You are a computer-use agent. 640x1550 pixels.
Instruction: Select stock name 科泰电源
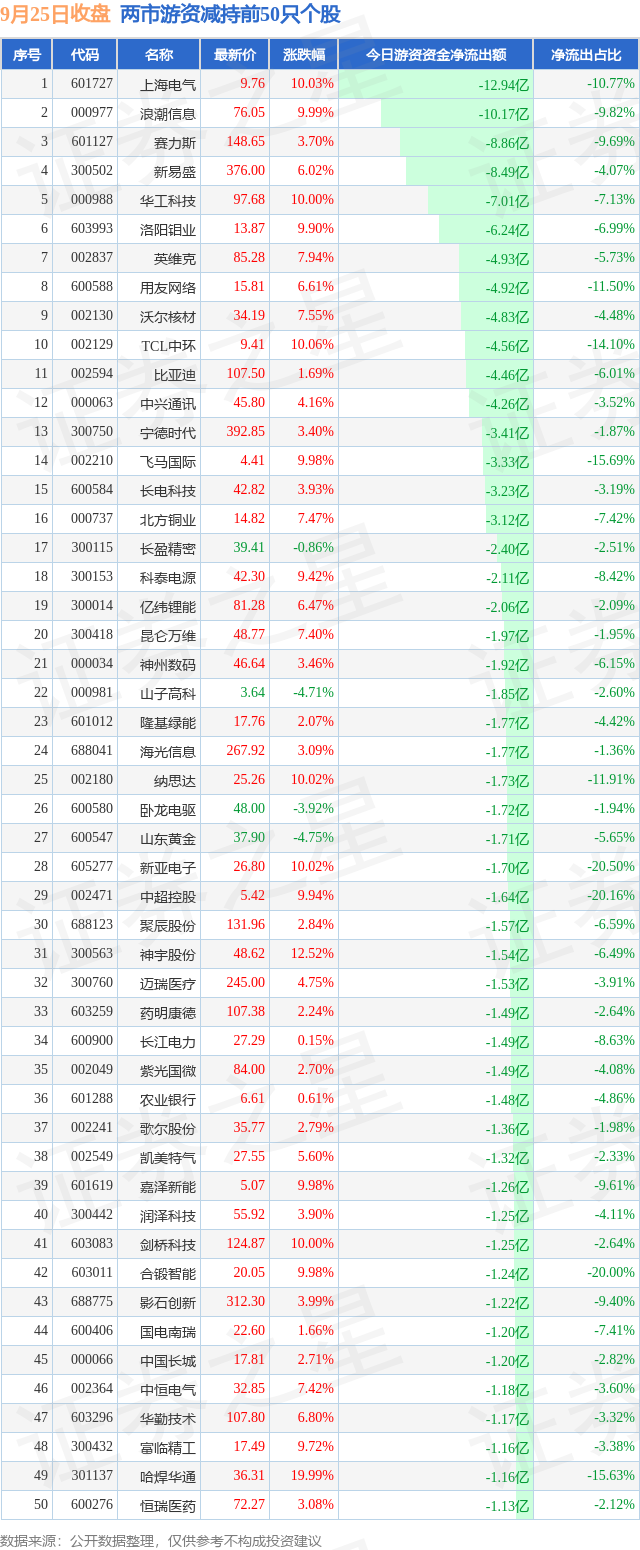click(169, 578)
